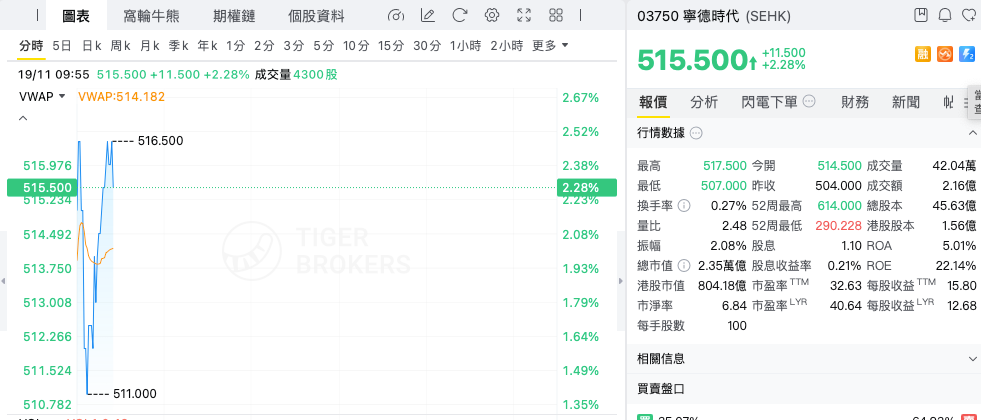Open the 更多 timeframe dropdown
981x420 pixels.
pos(550,46)
